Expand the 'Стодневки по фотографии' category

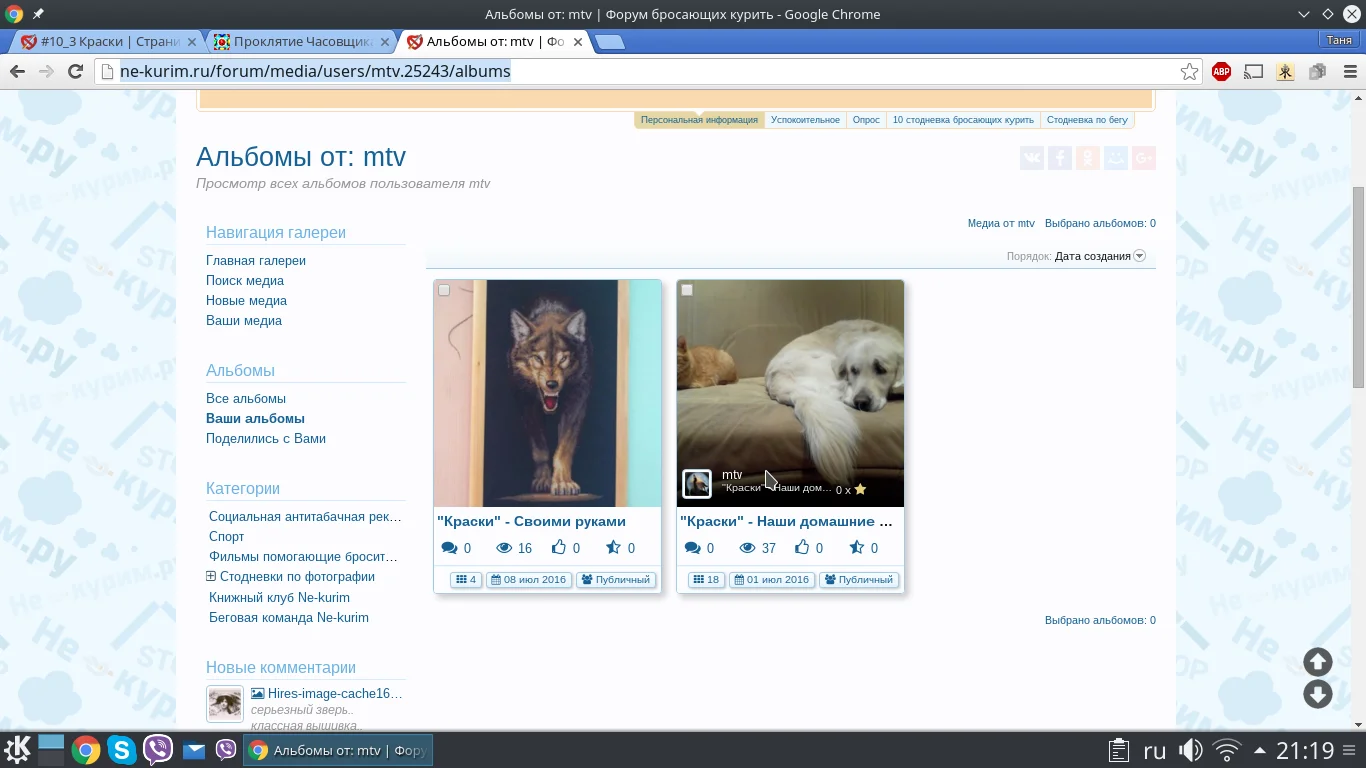211,577
